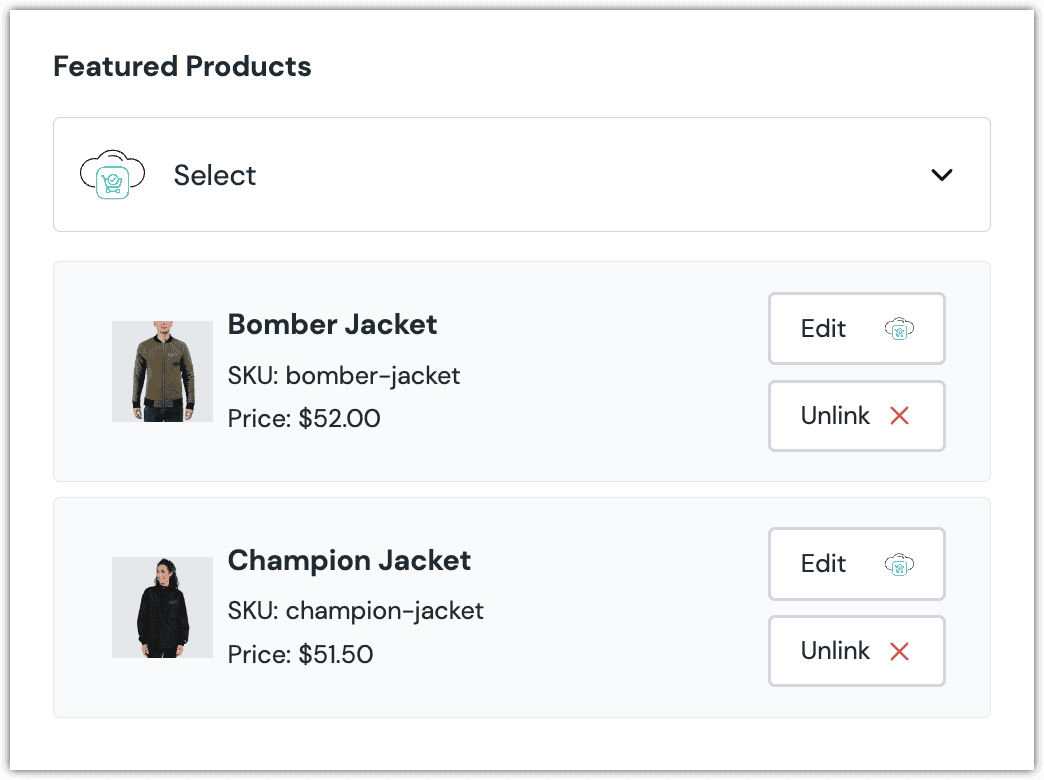Click the cloud cart icon in Select dropdown
1044x780 pixels.
click(x=112, y=175)
